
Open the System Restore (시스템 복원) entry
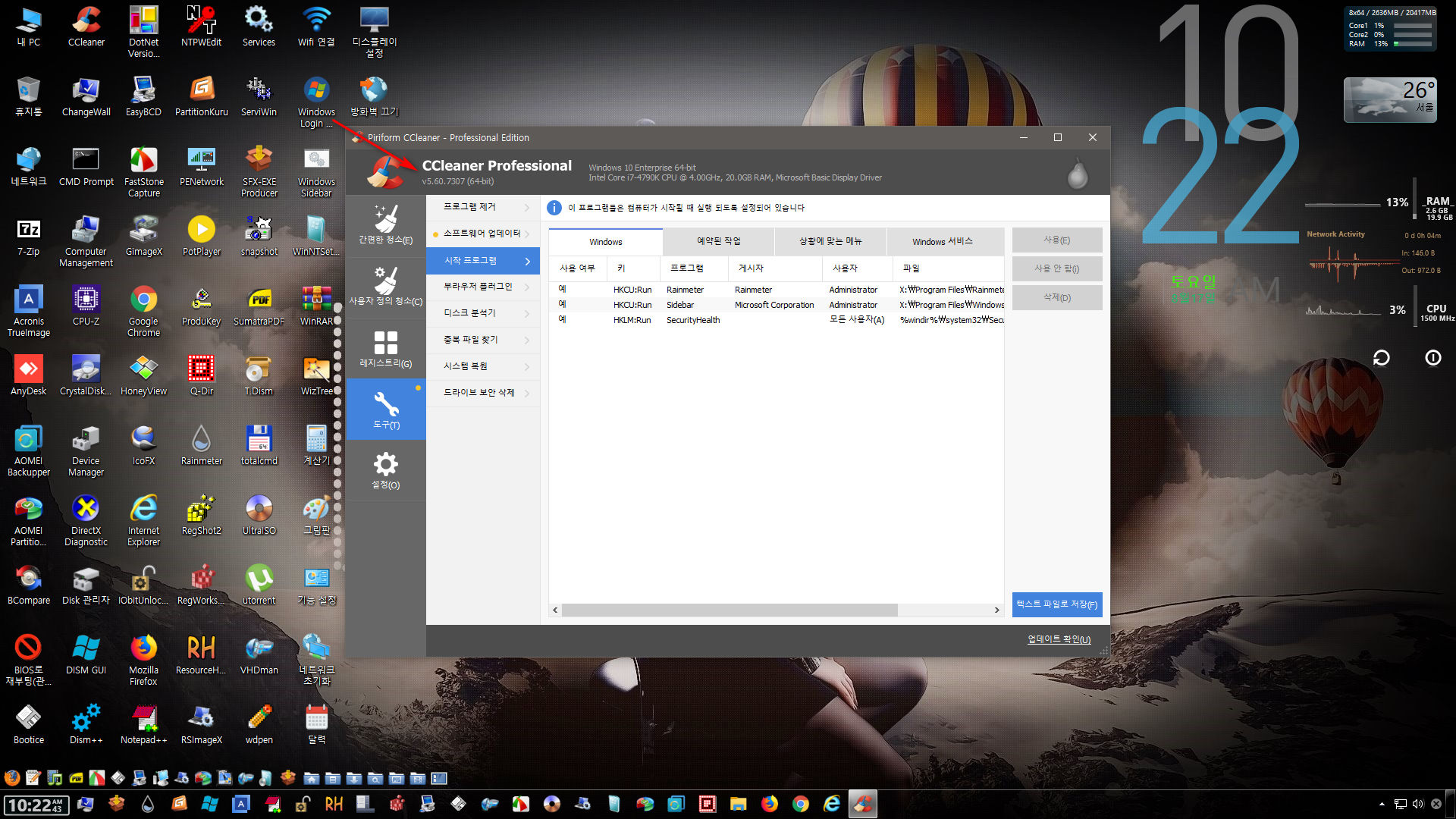pos(483,366)
